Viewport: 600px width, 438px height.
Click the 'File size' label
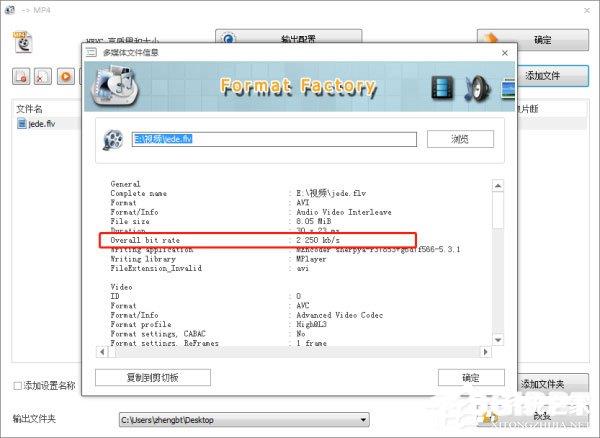click(130, 221)
